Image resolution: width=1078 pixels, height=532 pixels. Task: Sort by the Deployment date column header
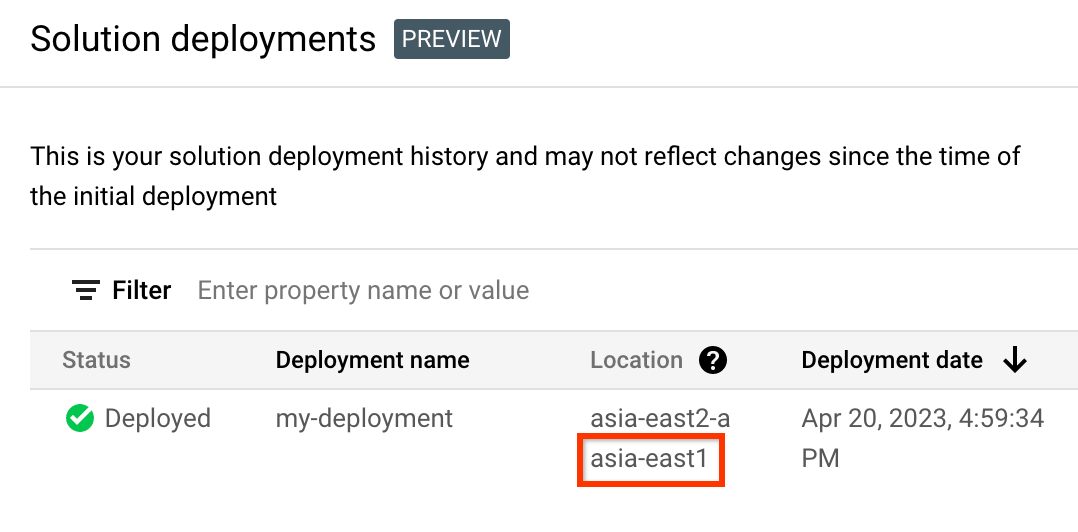point(892,360)
